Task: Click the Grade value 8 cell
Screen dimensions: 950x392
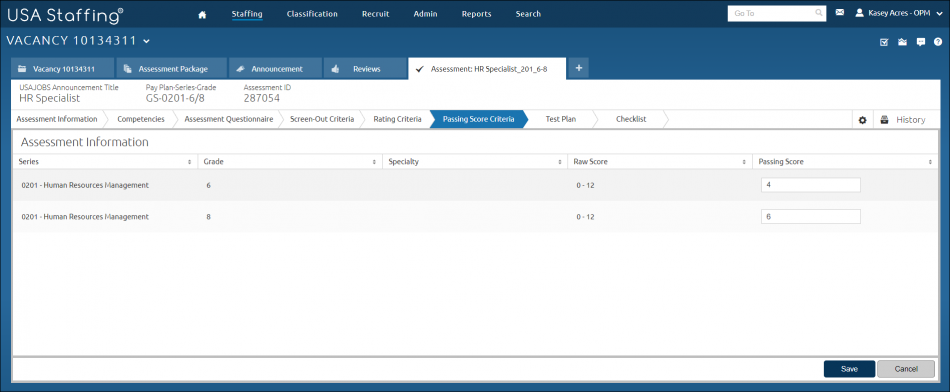Action: pyautogui.click(x=208, y=216)
